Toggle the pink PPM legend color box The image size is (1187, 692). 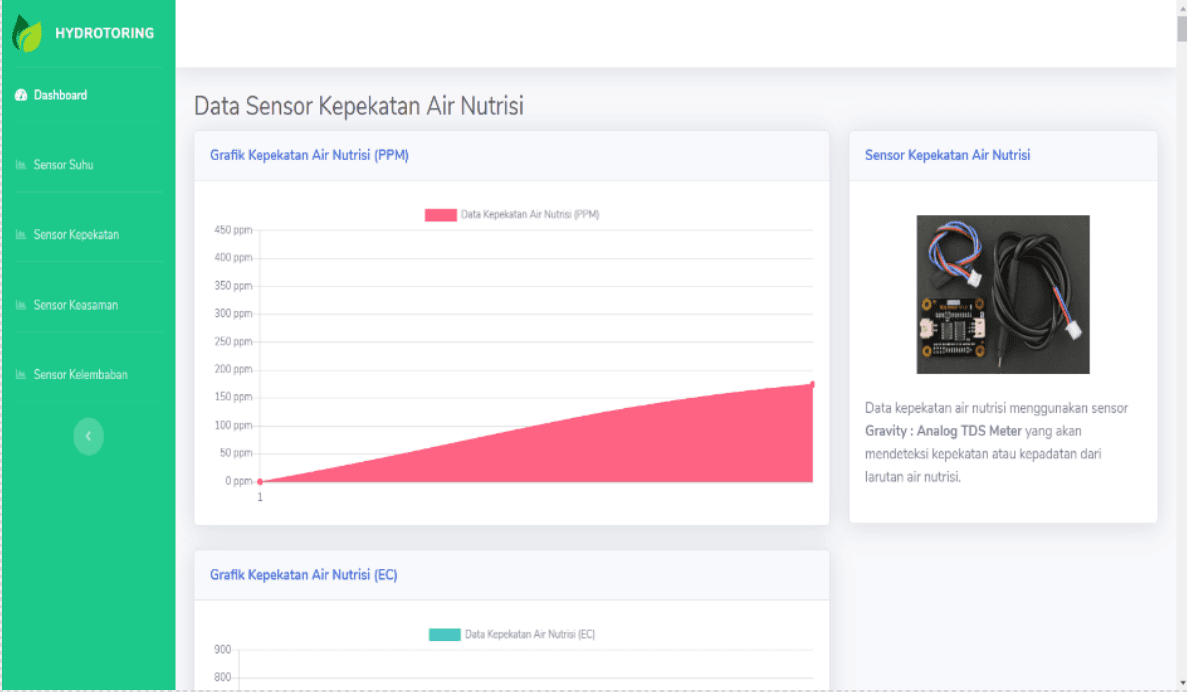click(441, 215)
